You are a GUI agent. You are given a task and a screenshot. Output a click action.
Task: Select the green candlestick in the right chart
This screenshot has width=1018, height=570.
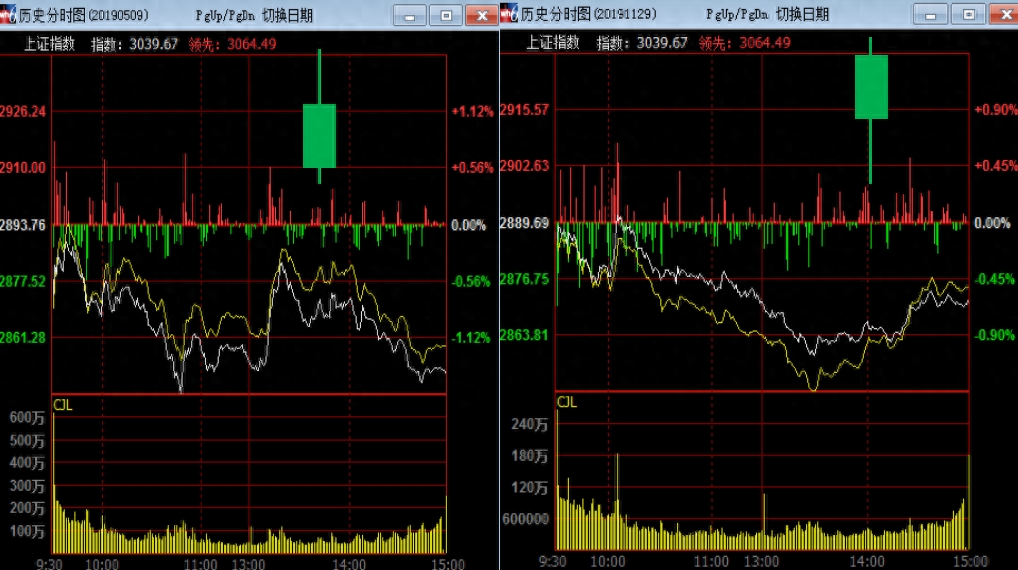(871, 87)
